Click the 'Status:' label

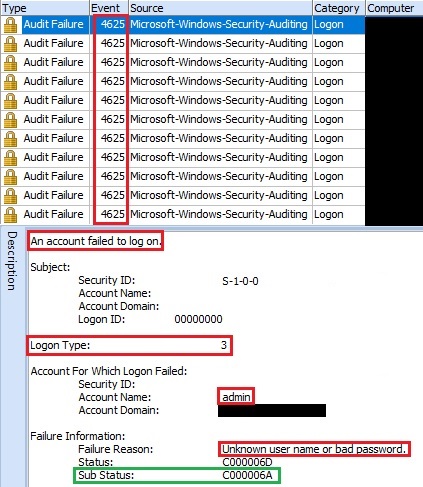pos(95,462)
